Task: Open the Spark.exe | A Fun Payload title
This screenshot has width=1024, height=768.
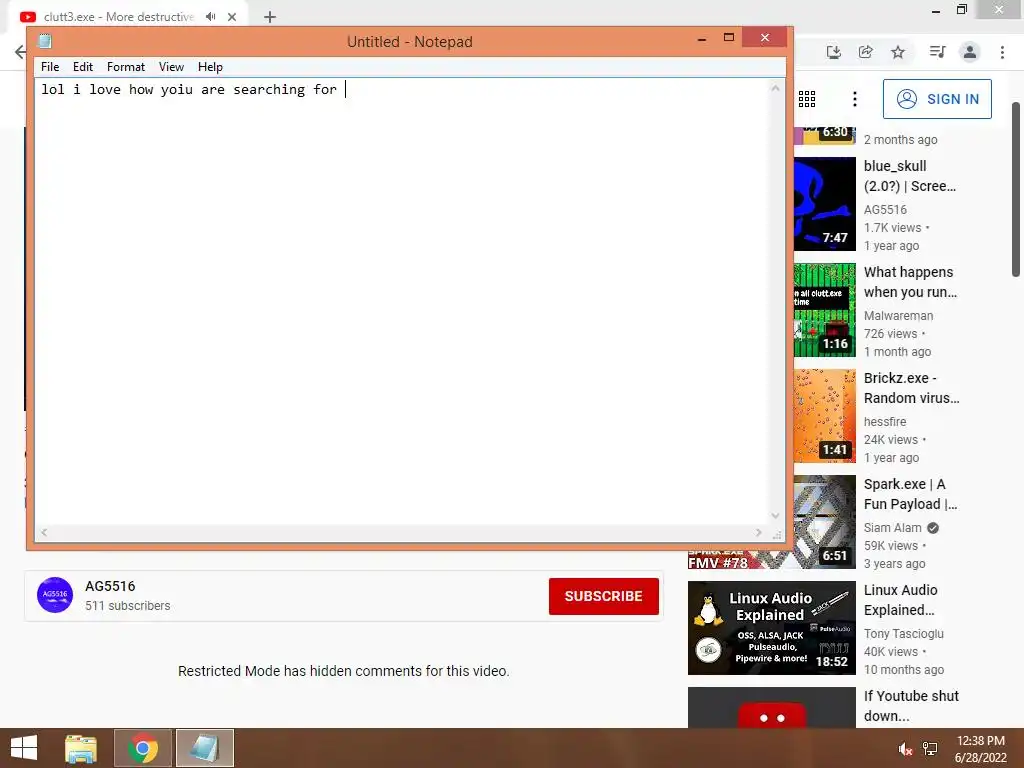Action: 910,494
